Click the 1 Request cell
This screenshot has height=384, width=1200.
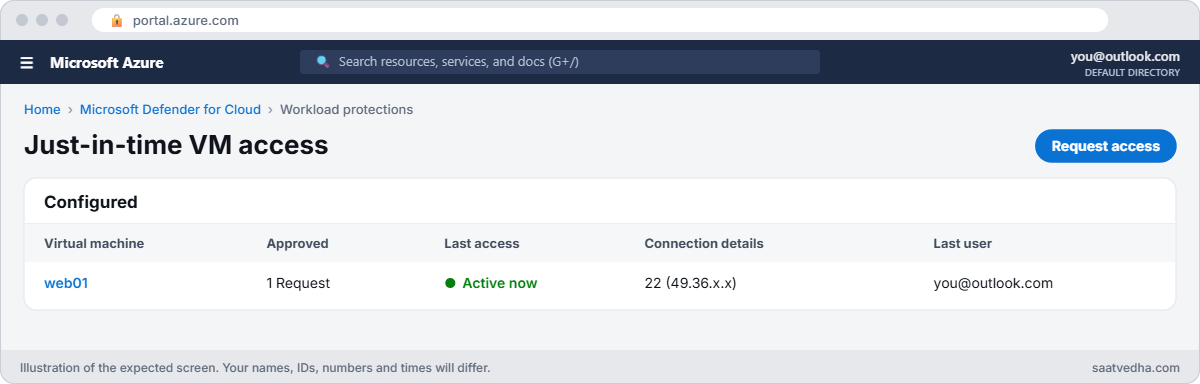(298, 283)
